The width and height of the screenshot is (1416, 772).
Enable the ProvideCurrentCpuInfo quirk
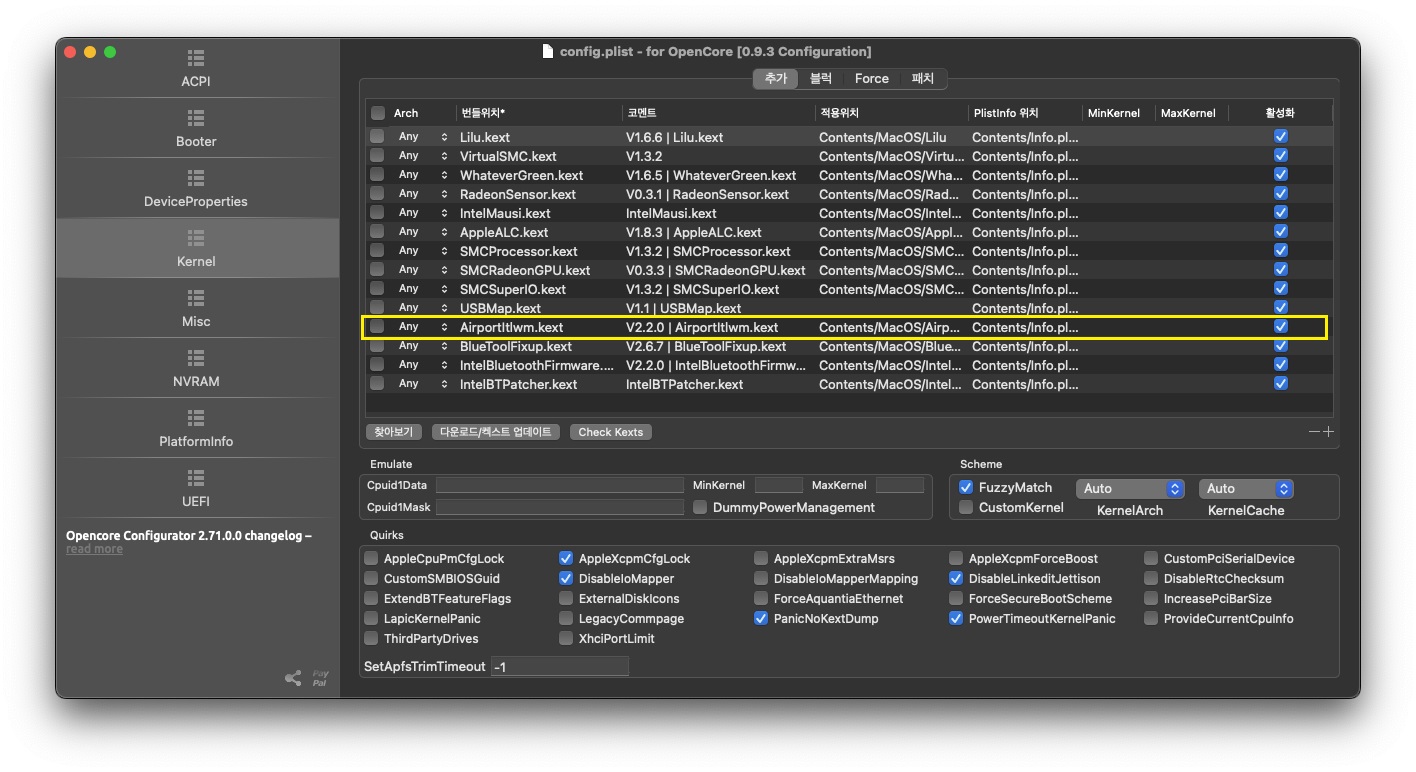tap(1151, 618)
